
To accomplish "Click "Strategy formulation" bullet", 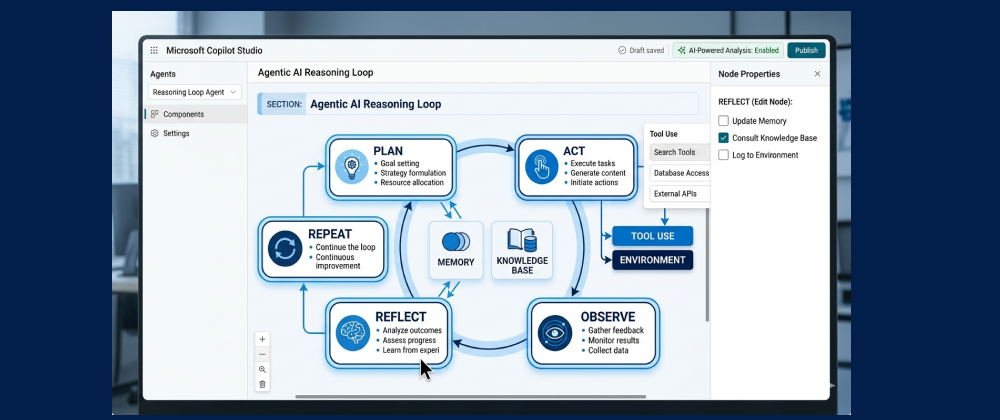I will 413,173.
